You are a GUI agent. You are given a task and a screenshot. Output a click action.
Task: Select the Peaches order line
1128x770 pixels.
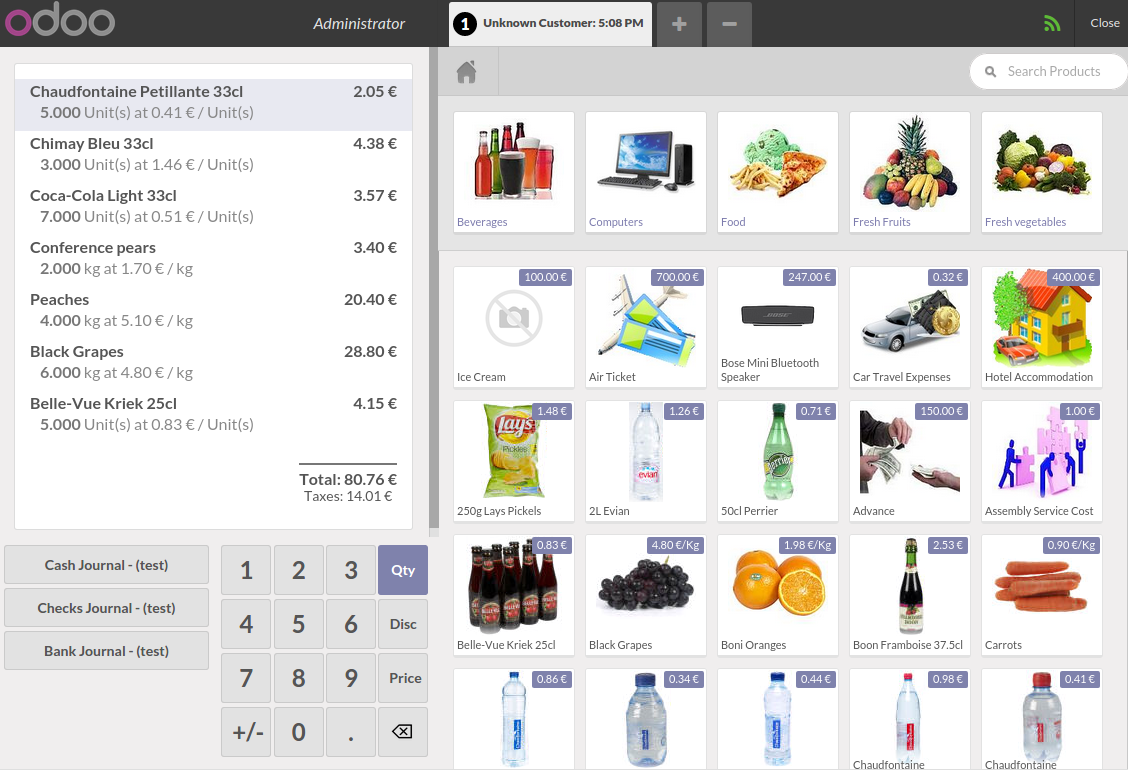pyautogui.click(x=213, y=310)
